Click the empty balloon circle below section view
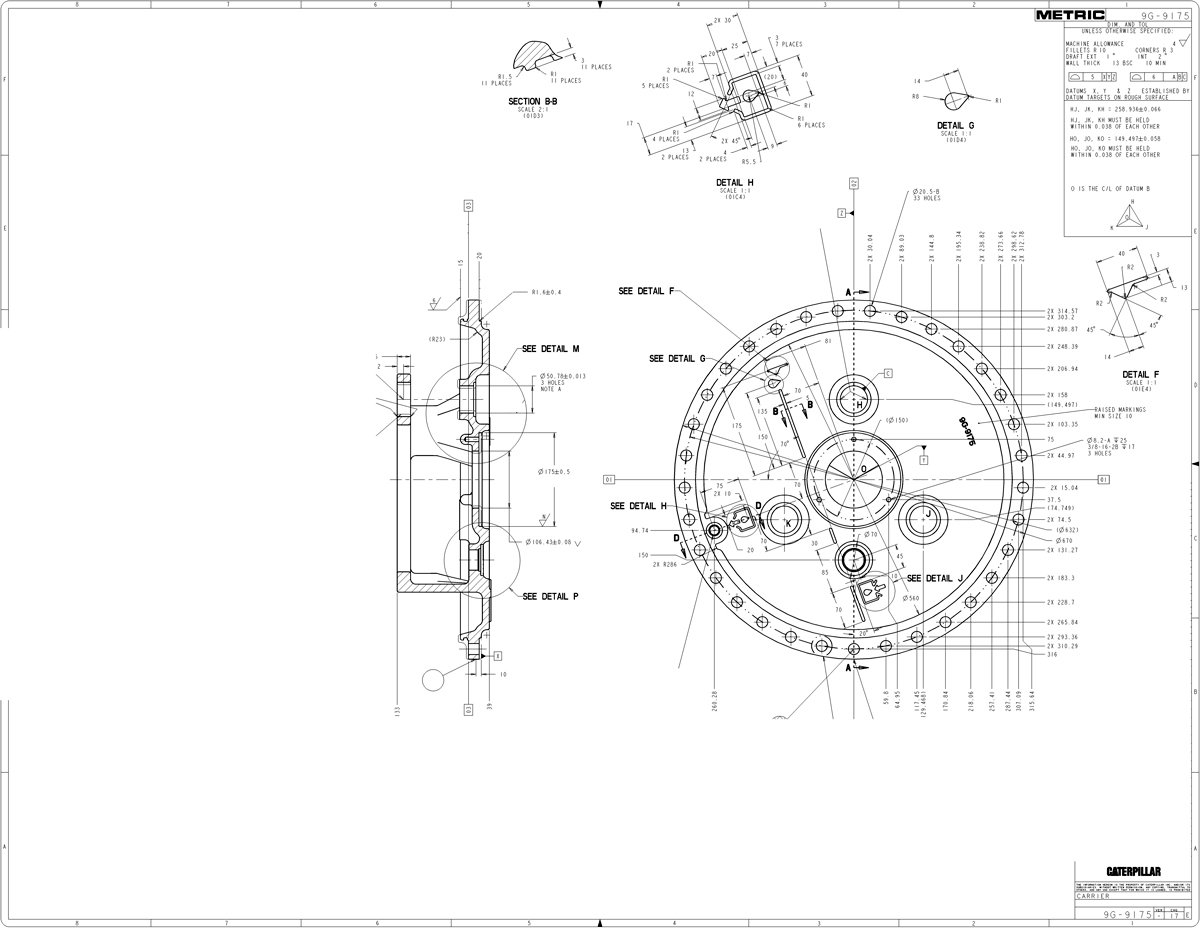 point(435,679)
